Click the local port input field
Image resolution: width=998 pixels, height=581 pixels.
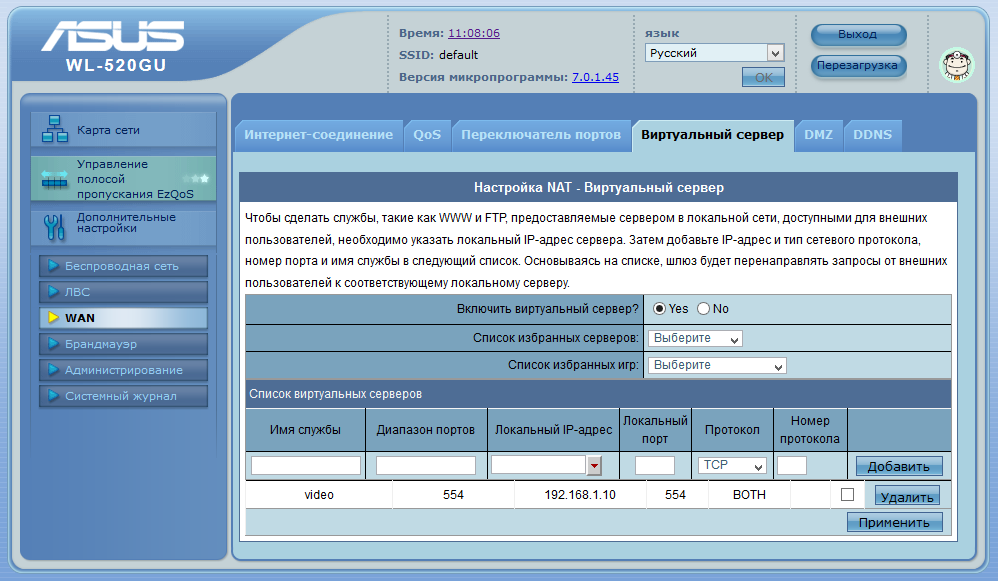[655, 465]
